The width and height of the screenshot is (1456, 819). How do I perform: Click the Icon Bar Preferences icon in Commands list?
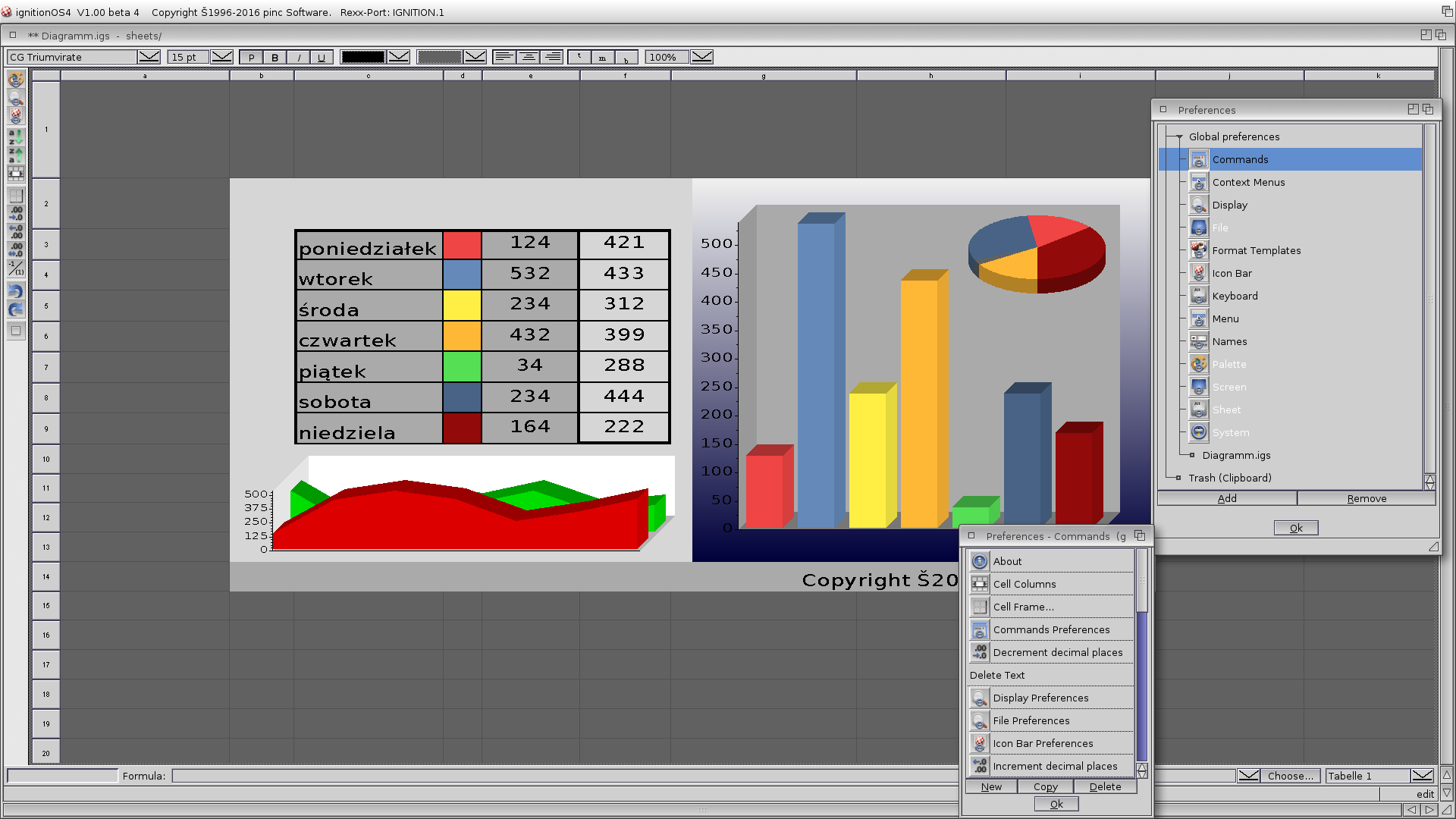coord(980,743)
